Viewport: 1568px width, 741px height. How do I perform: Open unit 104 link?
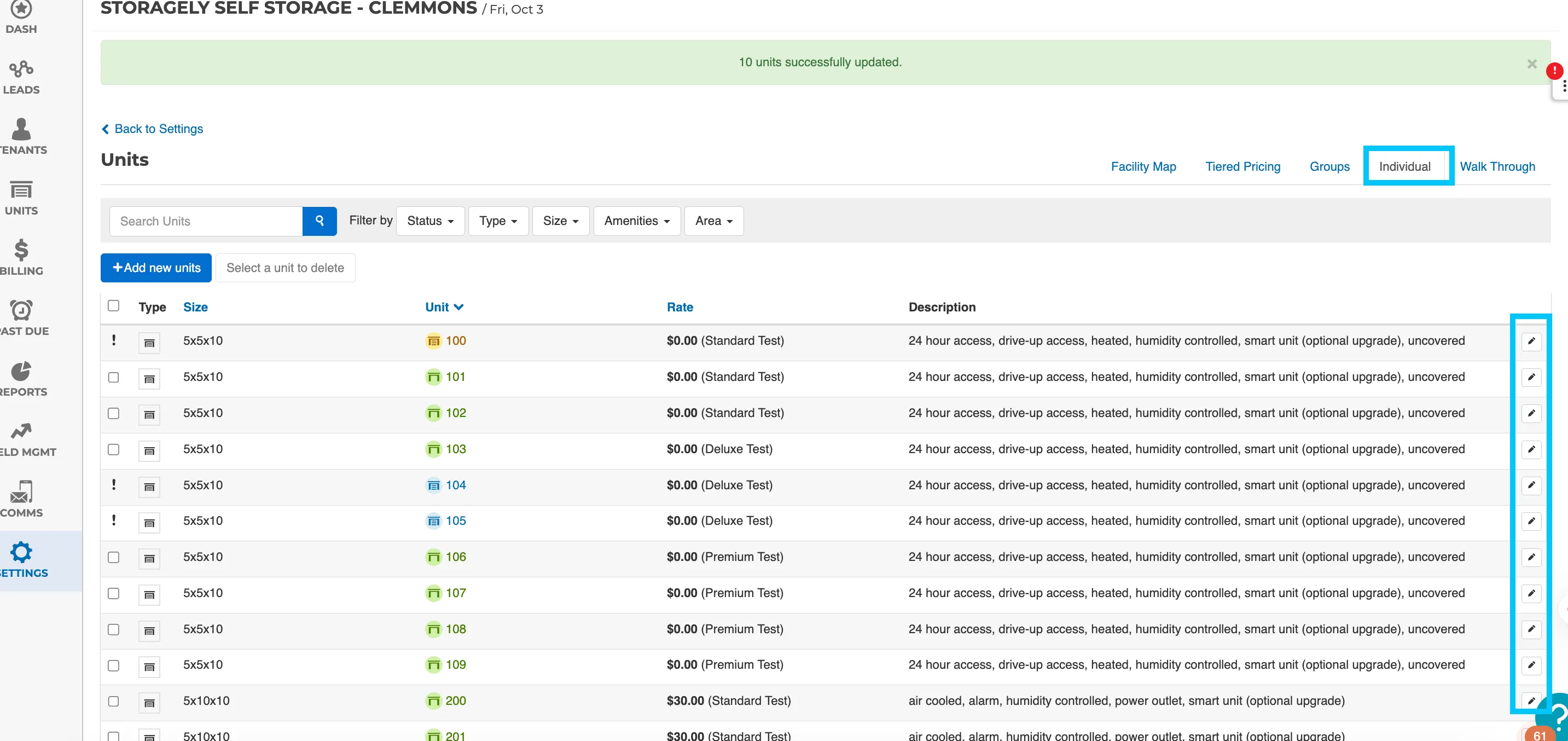coord(455,485)
